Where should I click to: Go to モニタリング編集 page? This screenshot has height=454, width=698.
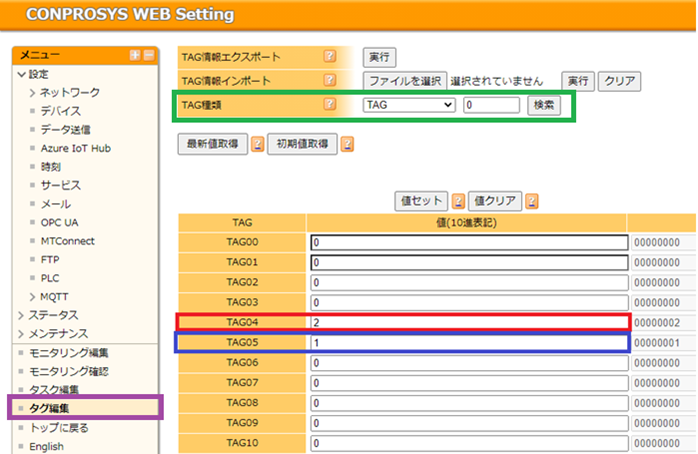coord(69,353)
